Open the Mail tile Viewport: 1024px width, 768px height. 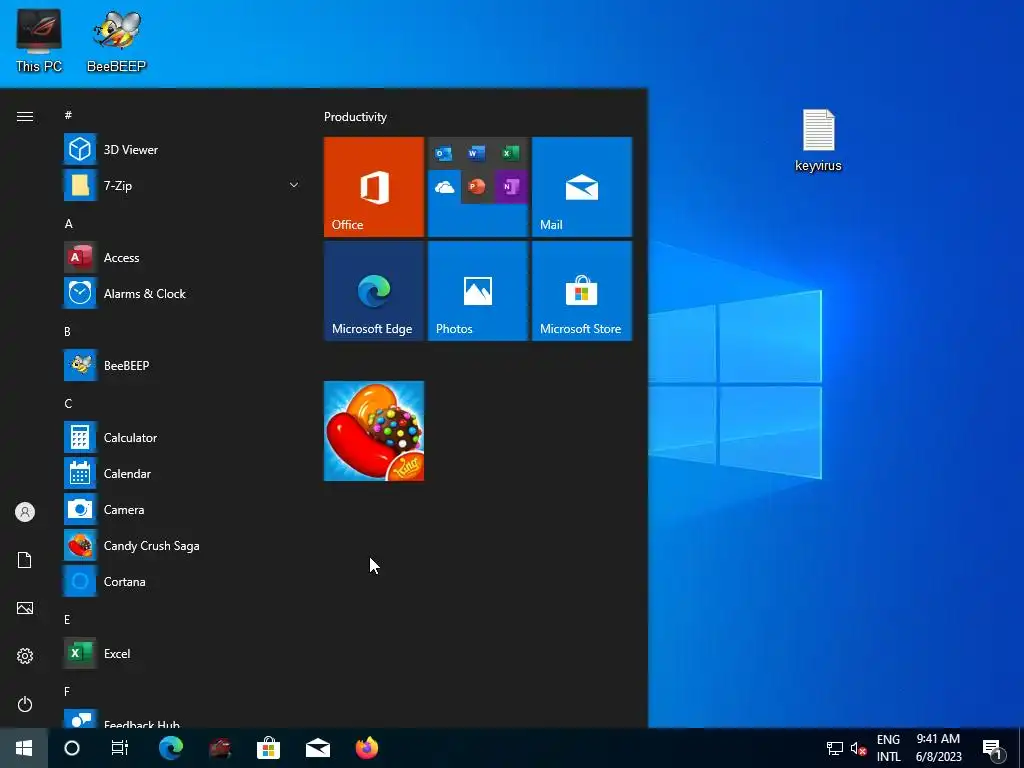(582, 187)
